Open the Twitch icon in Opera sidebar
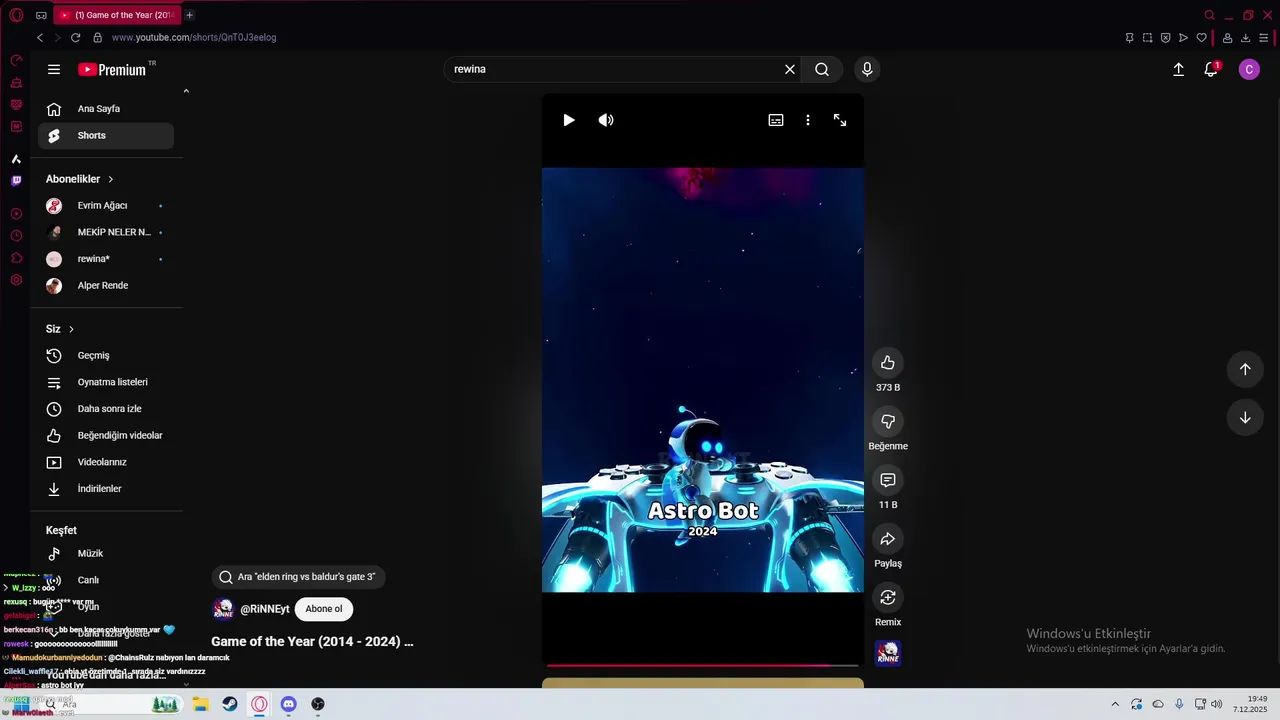The image size is (1280, 720). [16, 181]
